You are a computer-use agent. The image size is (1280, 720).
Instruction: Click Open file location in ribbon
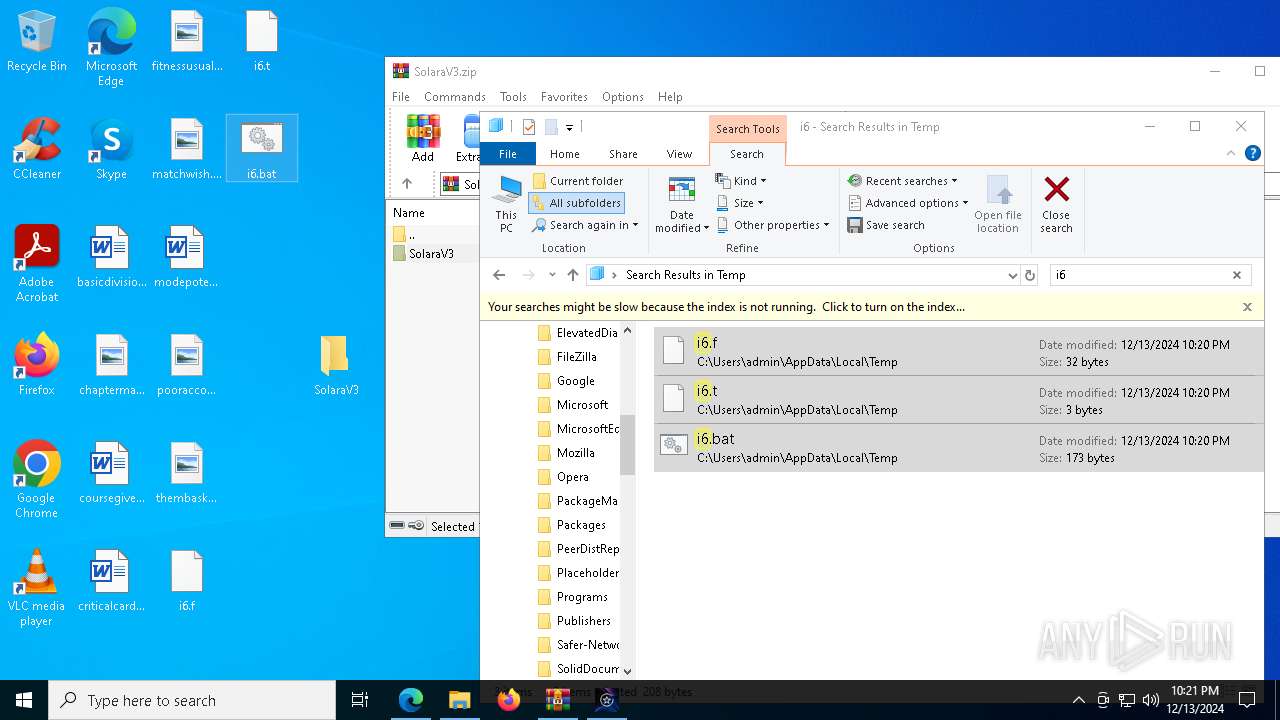pos(997,205)
